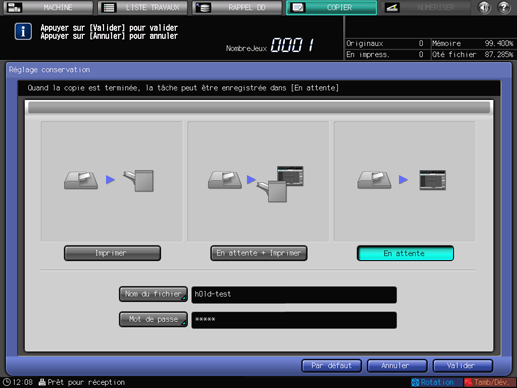Open the RAPPEL DD tab

tap(237, 7)
